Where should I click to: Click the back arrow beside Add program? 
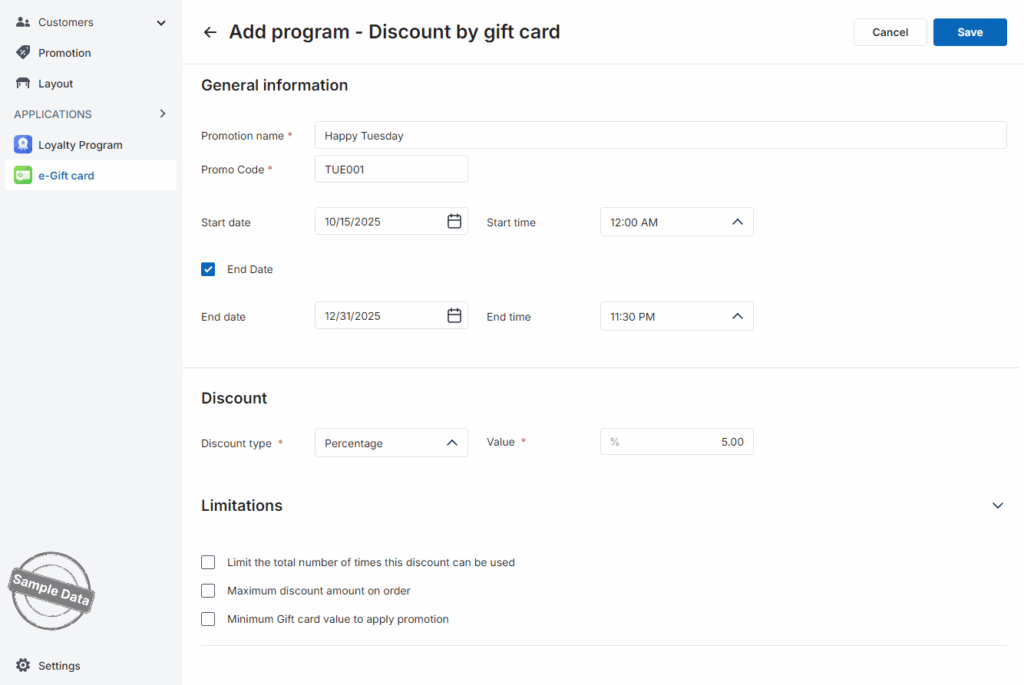210,32
